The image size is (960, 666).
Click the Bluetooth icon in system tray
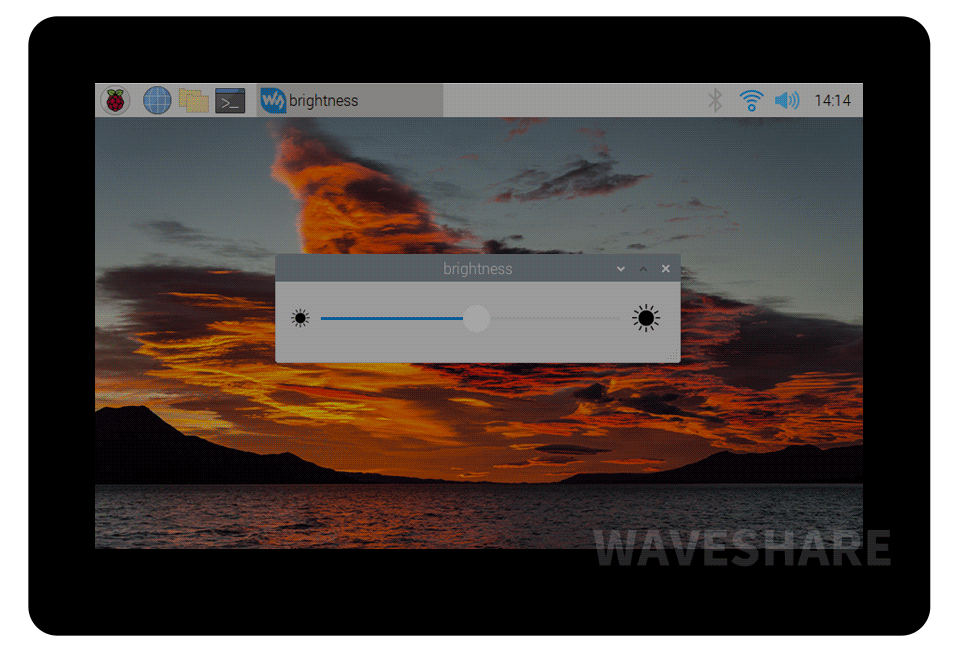(x=715, y=100)
